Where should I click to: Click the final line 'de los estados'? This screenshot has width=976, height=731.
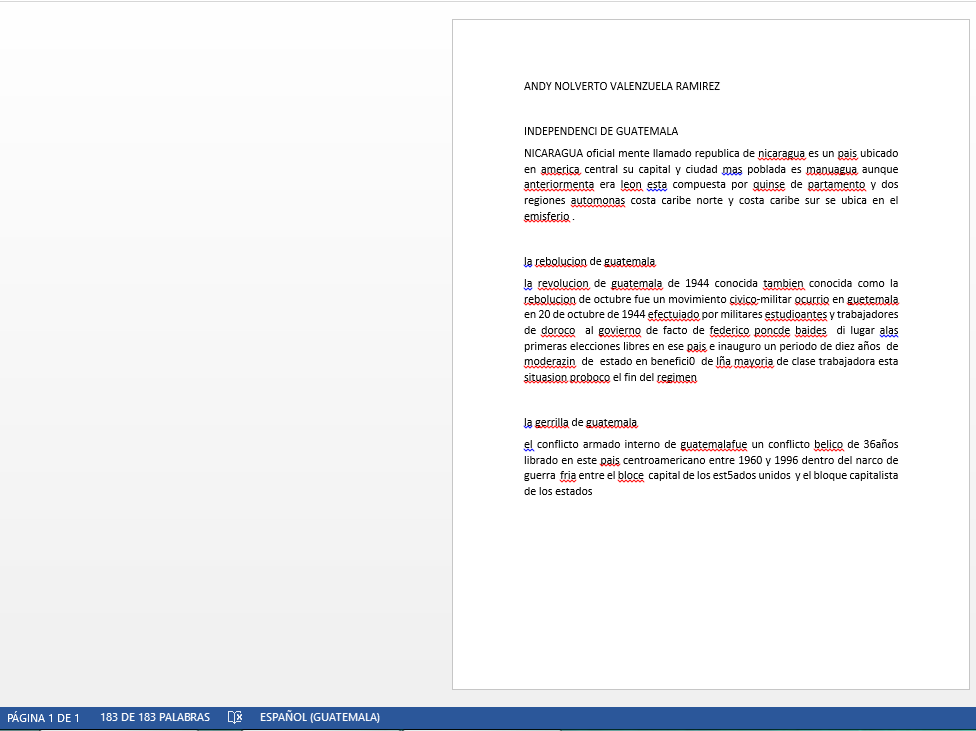(x=558, y=492)
